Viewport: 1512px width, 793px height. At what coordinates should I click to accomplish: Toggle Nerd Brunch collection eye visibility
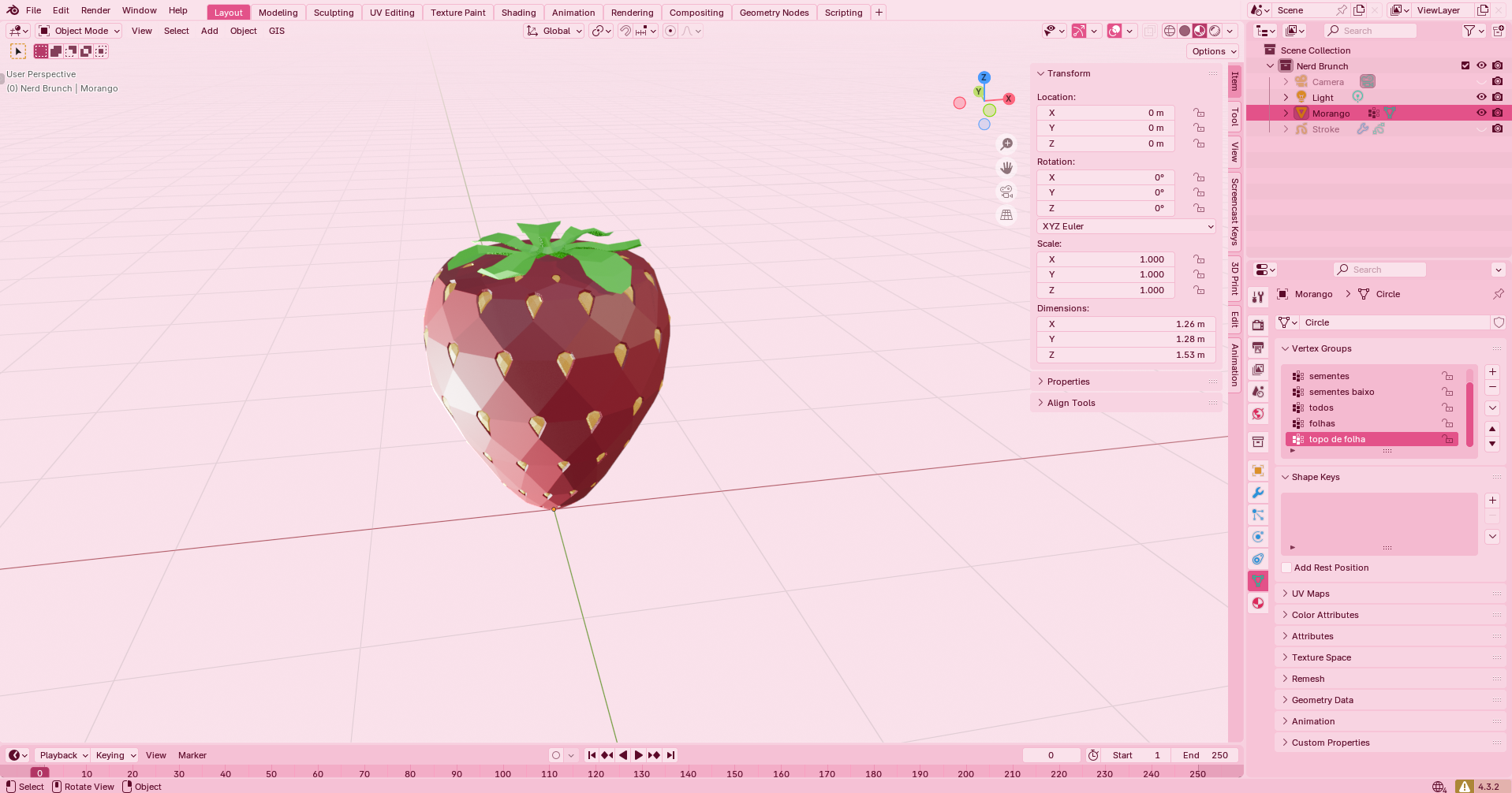click(1481, 65)
